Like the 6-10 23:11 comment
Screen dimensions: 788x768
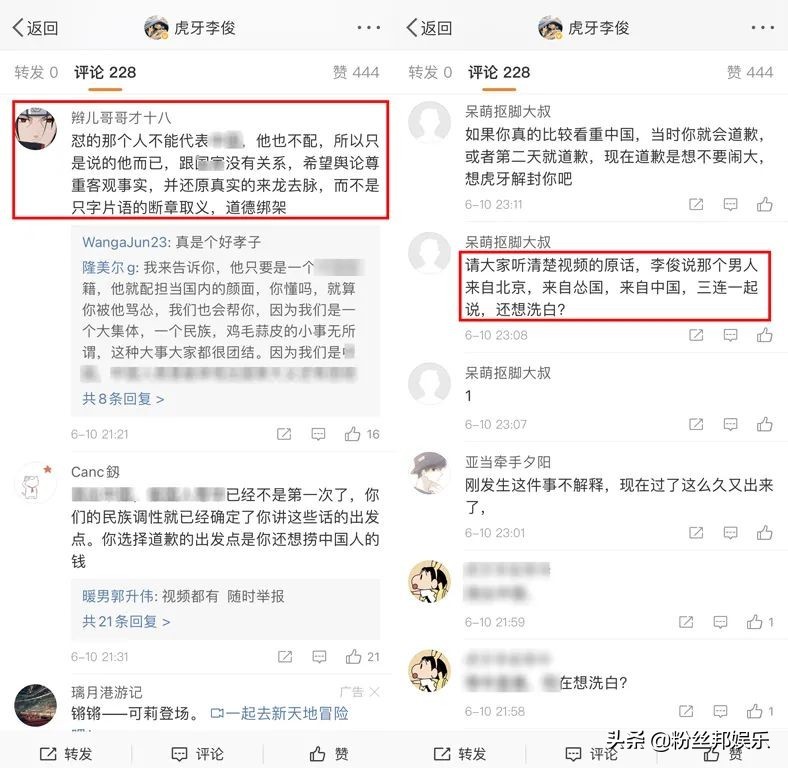pos(764,204)
